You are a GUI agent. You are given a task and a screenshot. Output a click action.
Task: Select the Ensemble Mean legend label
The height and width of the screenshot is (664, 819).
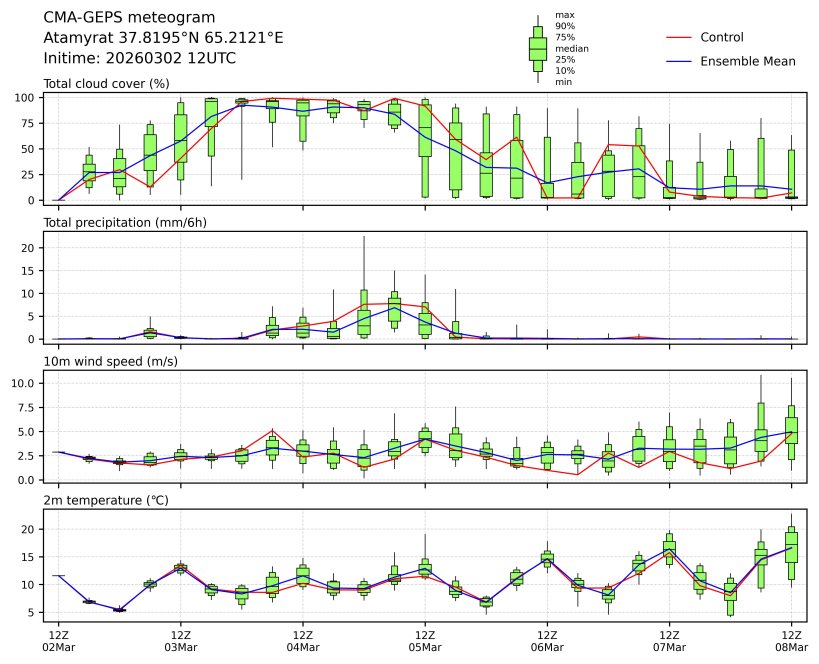748,61
